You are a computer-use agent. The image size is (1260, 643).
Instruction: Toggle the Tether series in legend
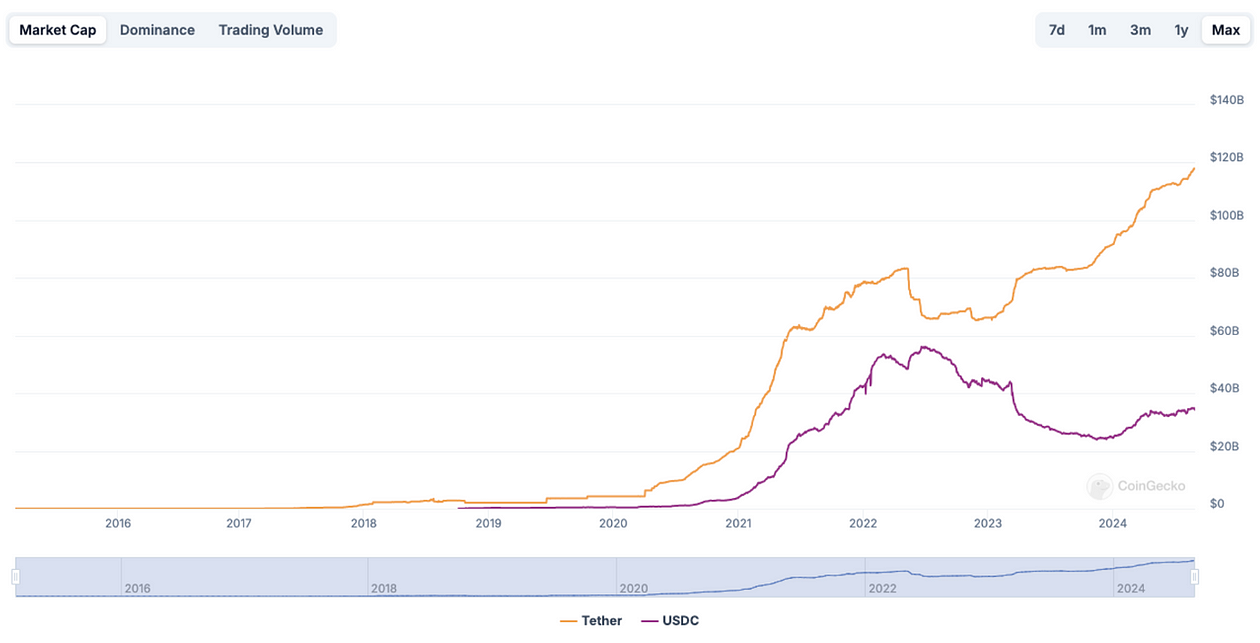click(601, 621)
